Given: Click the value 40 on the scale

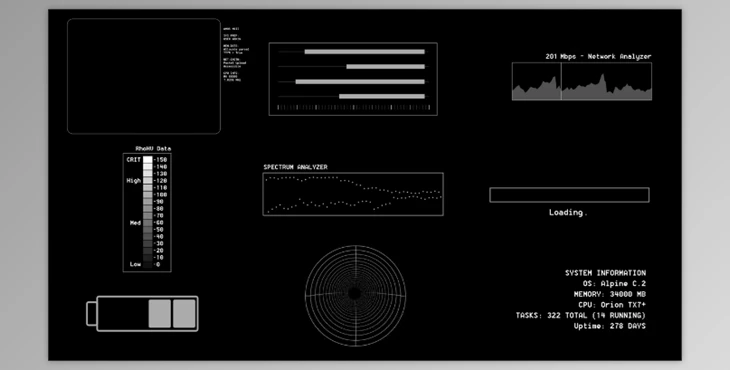Looking at the screenshot, I should [x=159, y=236].
